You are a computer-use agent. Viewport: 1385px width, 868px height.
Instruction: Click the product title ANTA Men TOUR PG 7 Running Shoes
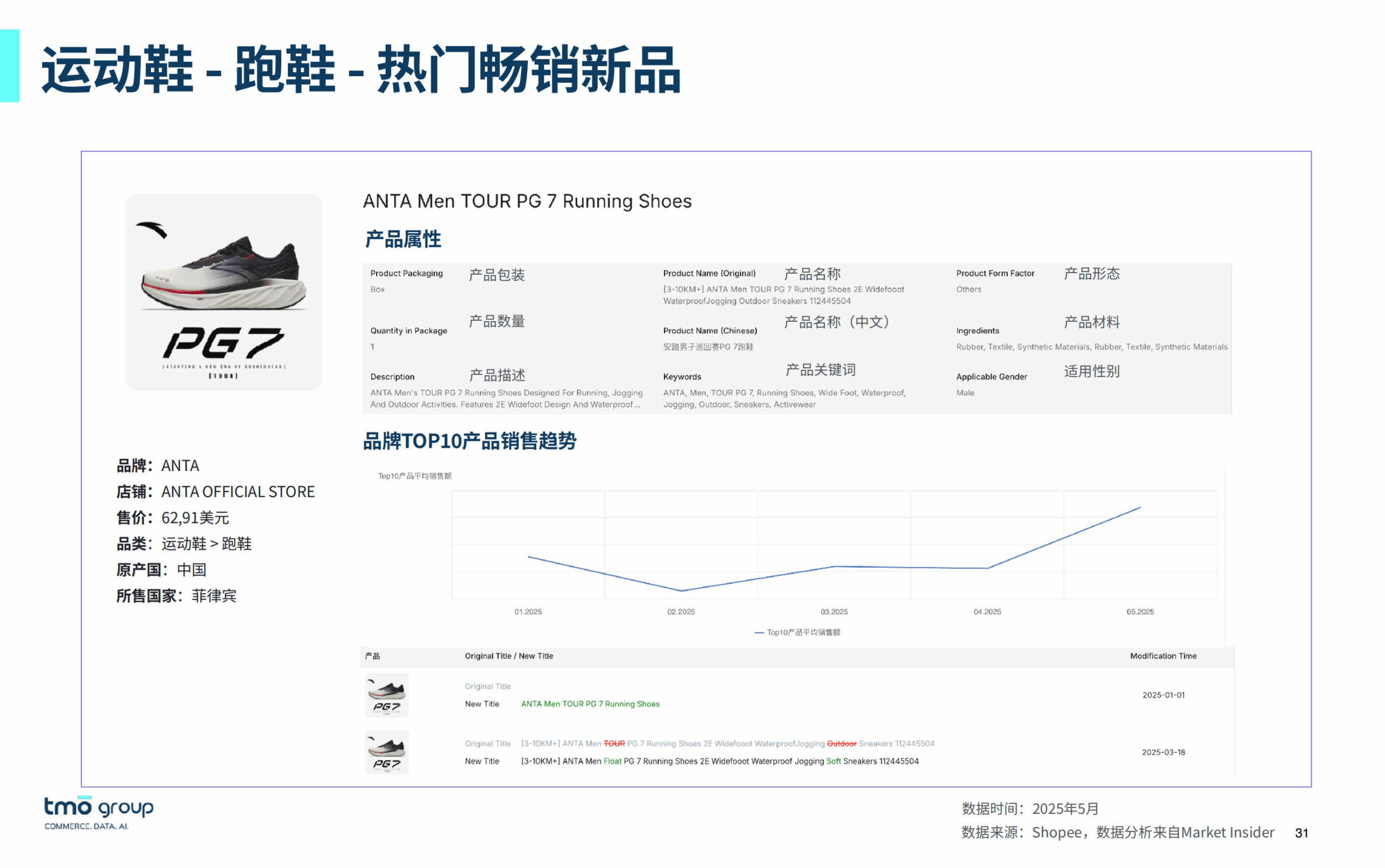click(x=527, y=201)
